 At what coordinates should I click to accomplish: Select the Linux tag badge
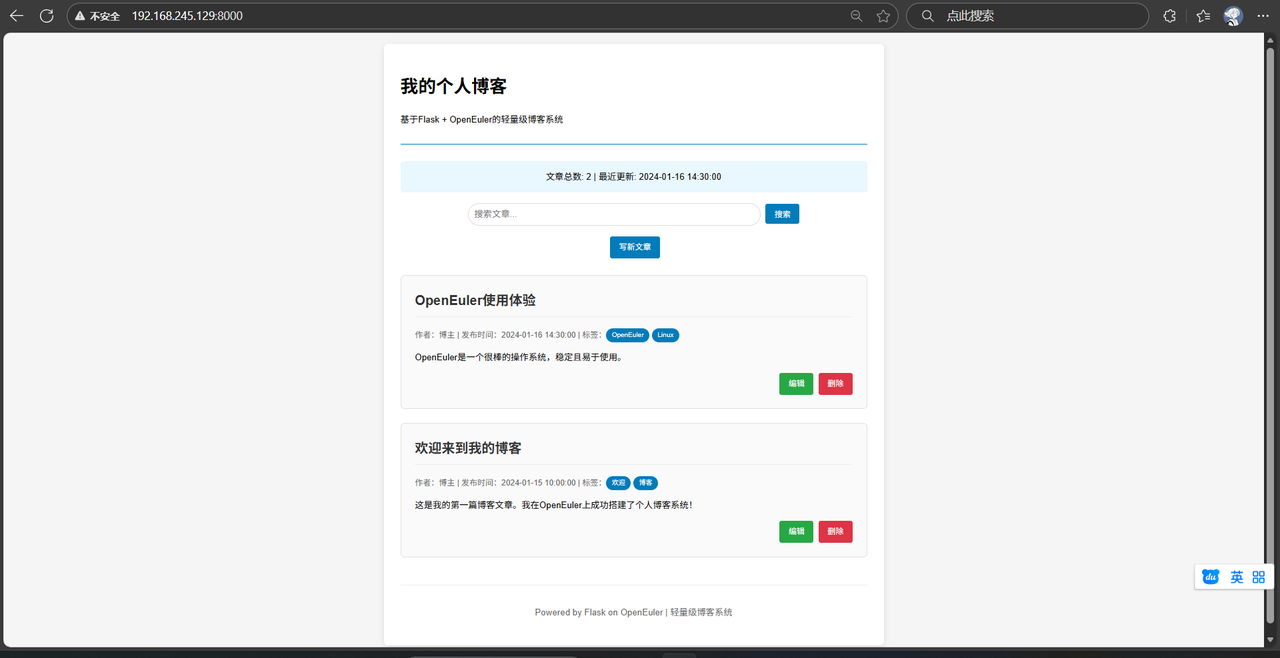pyautogui.click(x=666, y=335)
